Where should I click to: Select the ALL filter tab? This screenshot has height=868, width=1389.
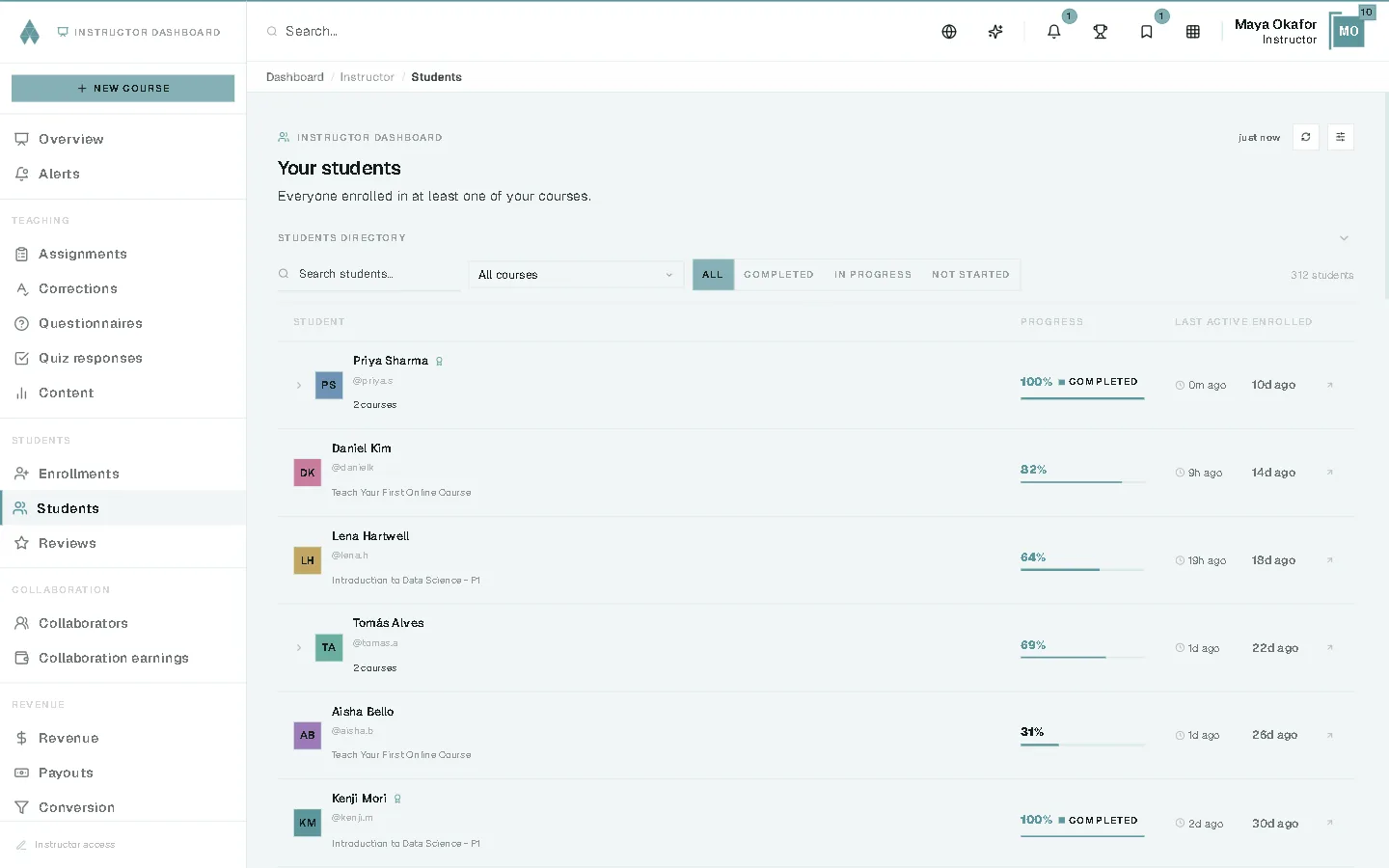pyautogui.click(x=713, y=275)
